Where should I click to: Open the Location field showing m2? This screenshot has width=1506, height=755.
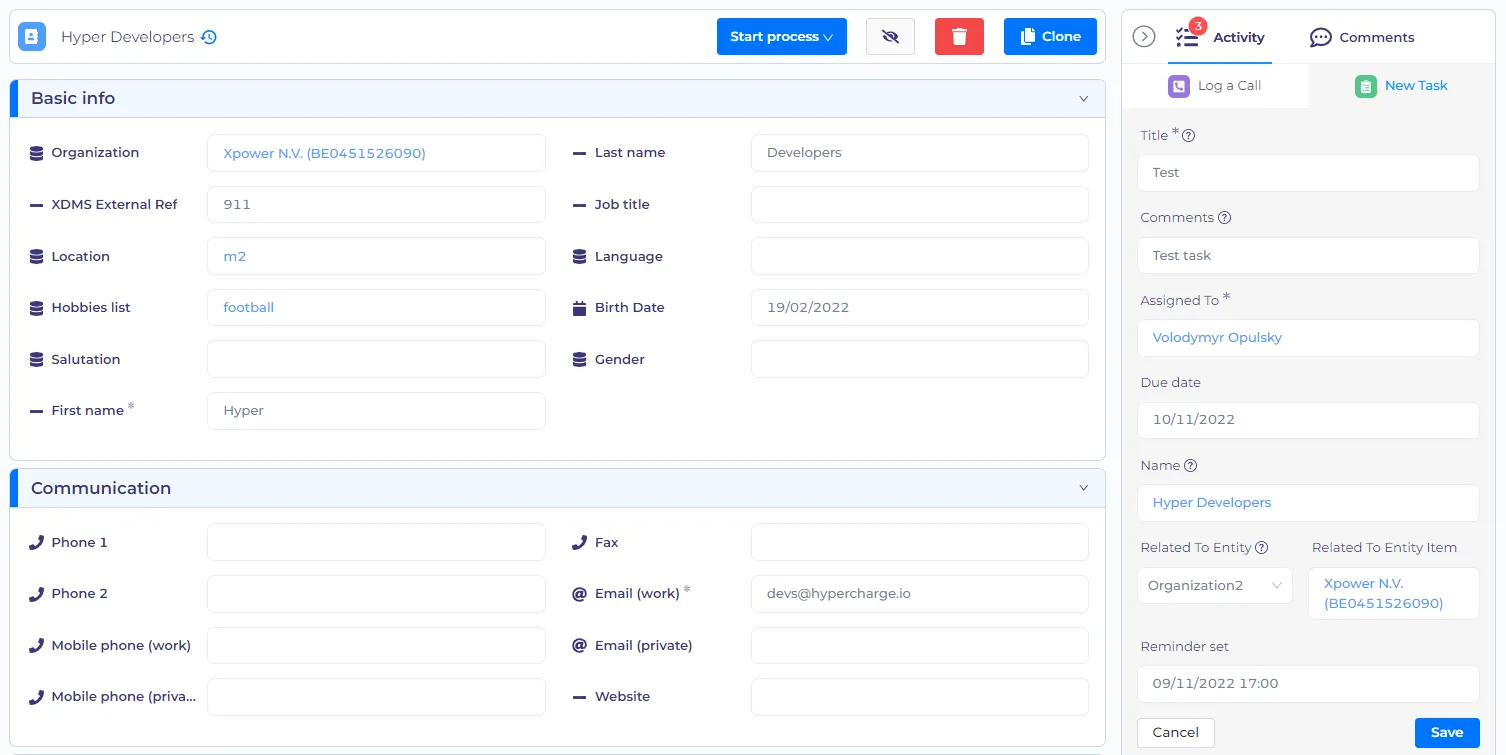(x=376, y=256)
